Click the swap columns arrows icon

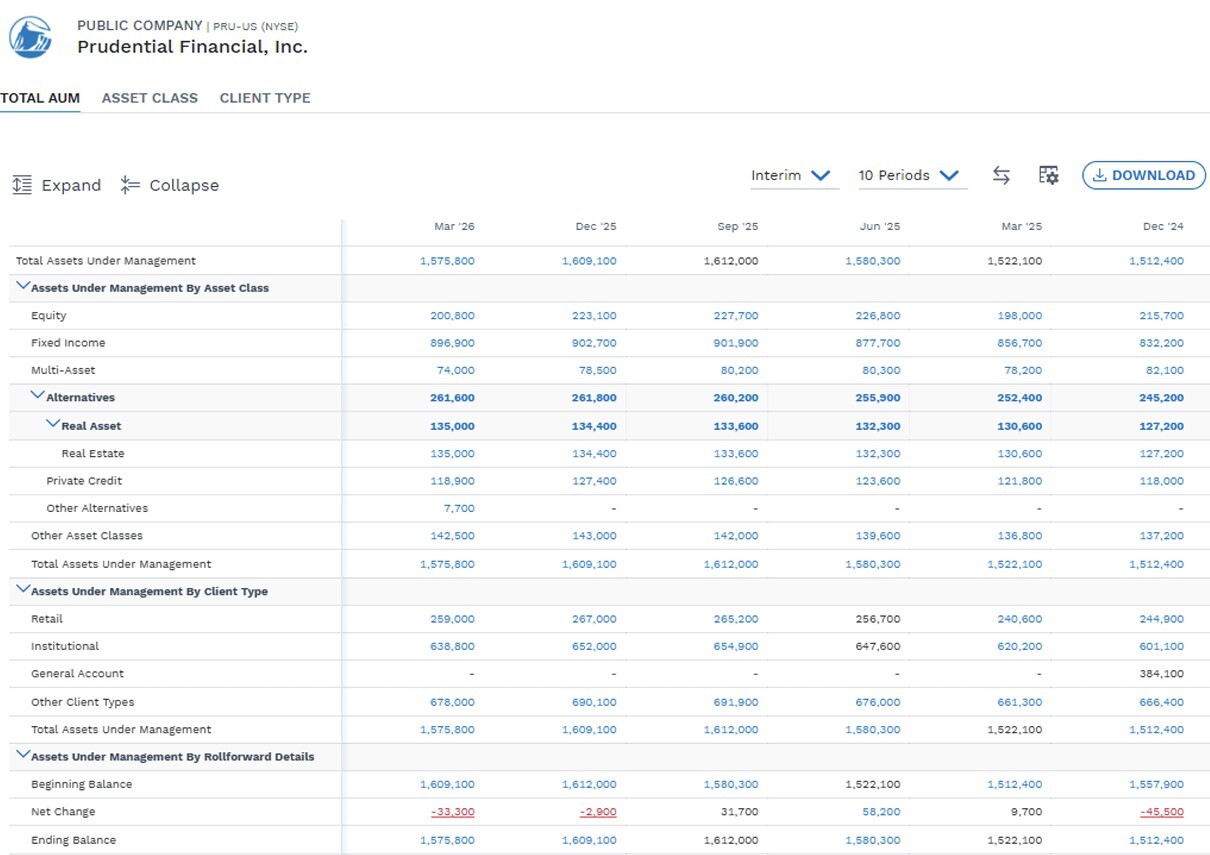point(1001,175)
